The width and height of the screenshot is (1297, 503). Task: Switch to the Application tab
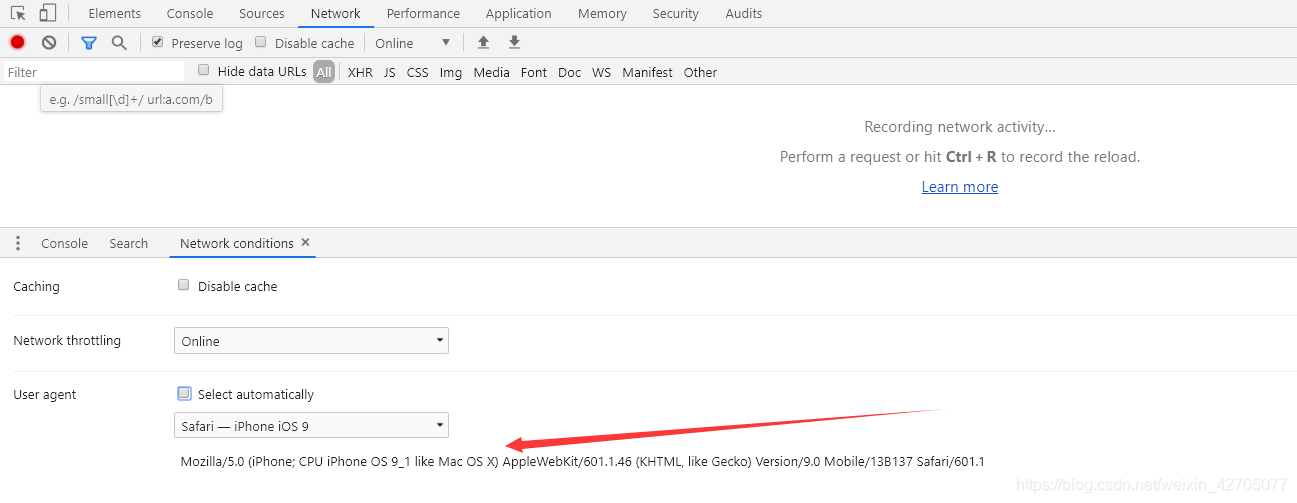[519, 13]
